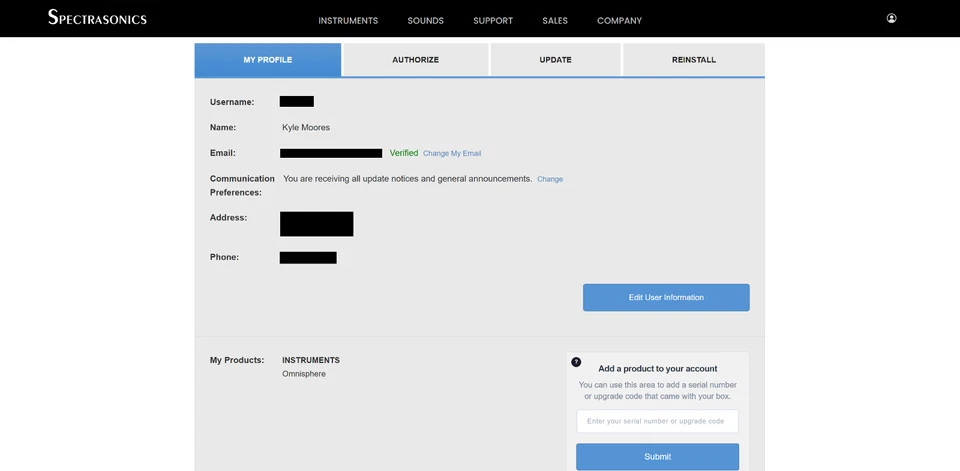The image size is (960, 471).
Task: Click the Spectrasonics logo
Action: [97, 18]
